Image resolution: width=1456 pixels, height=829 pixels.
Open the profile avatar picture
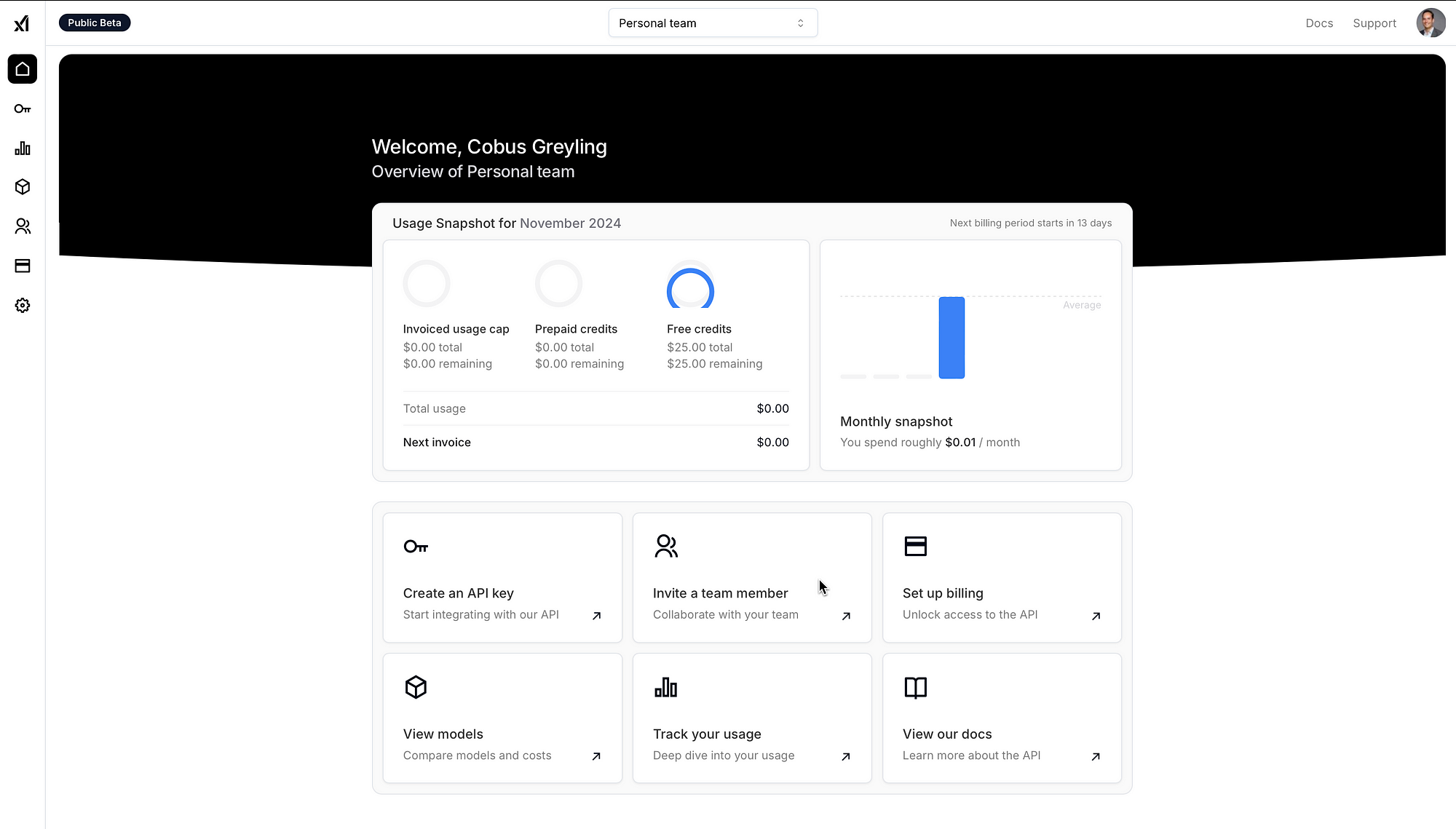pyautogui.click(x=1430, y=23)
